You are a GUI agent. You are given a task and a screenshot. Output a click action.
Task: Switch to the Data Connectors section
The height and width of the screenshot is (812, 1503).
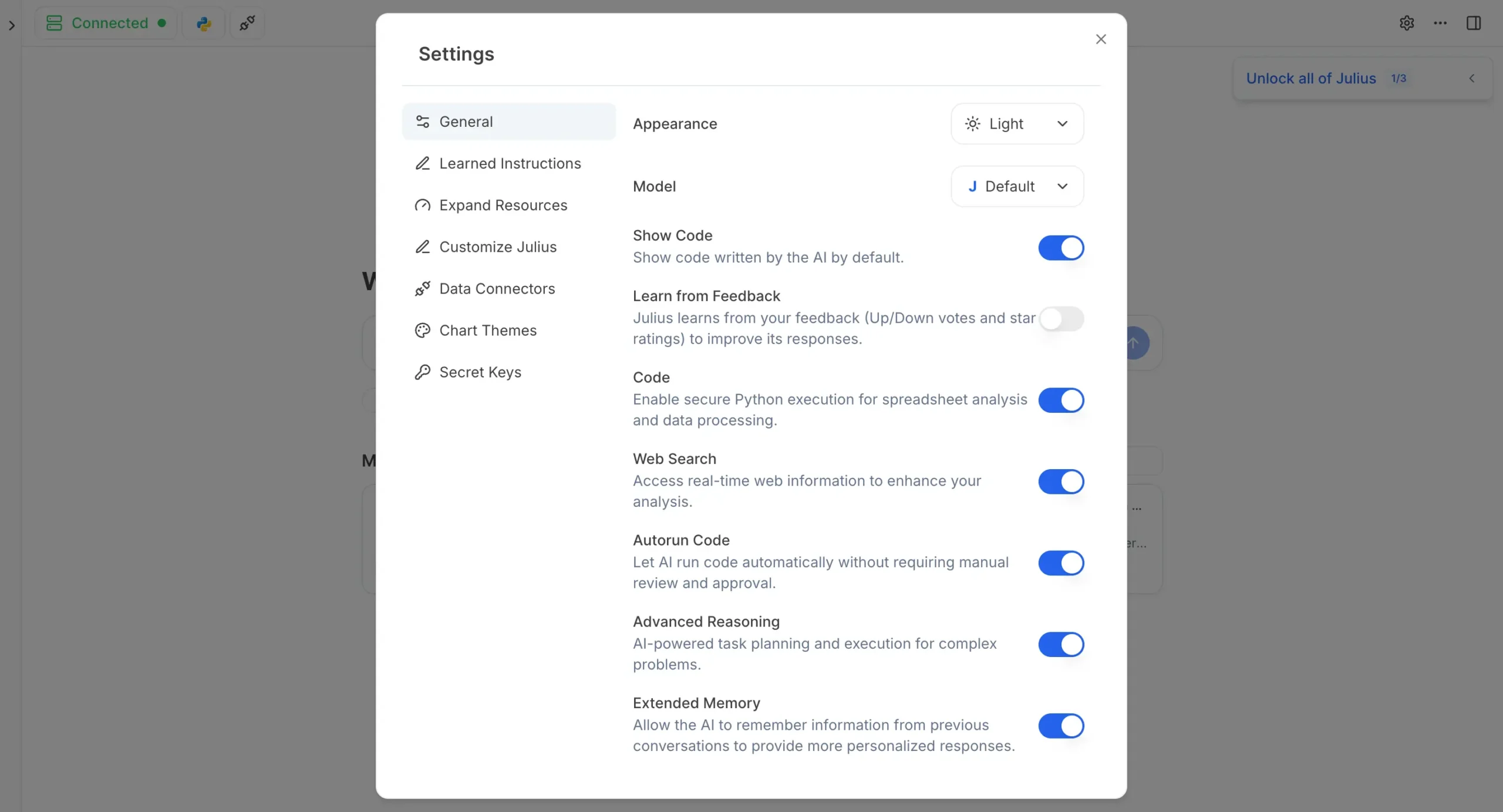point(497,288)
